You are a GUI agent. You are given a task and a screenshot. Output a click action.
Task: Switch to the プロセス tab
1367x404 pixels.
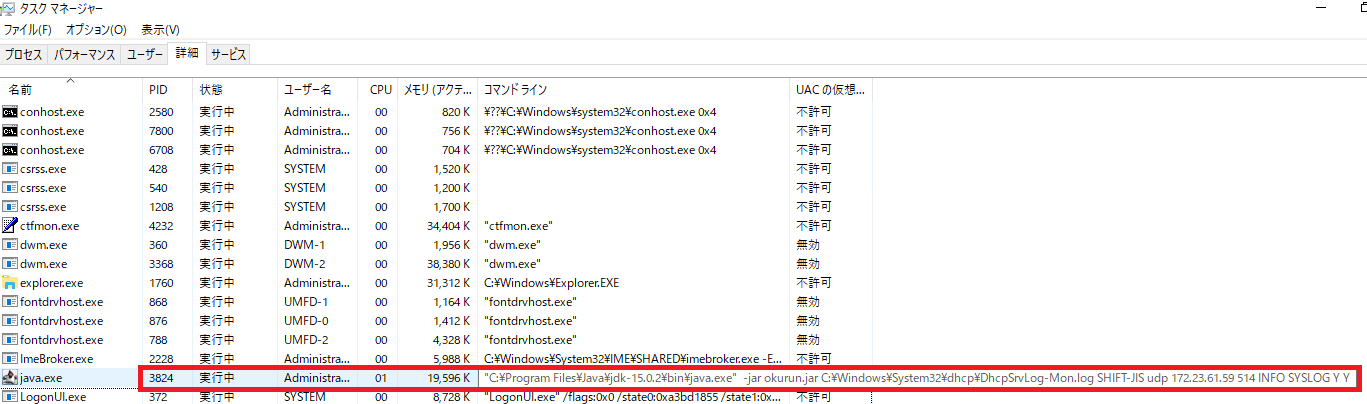[x=24, y=54]
